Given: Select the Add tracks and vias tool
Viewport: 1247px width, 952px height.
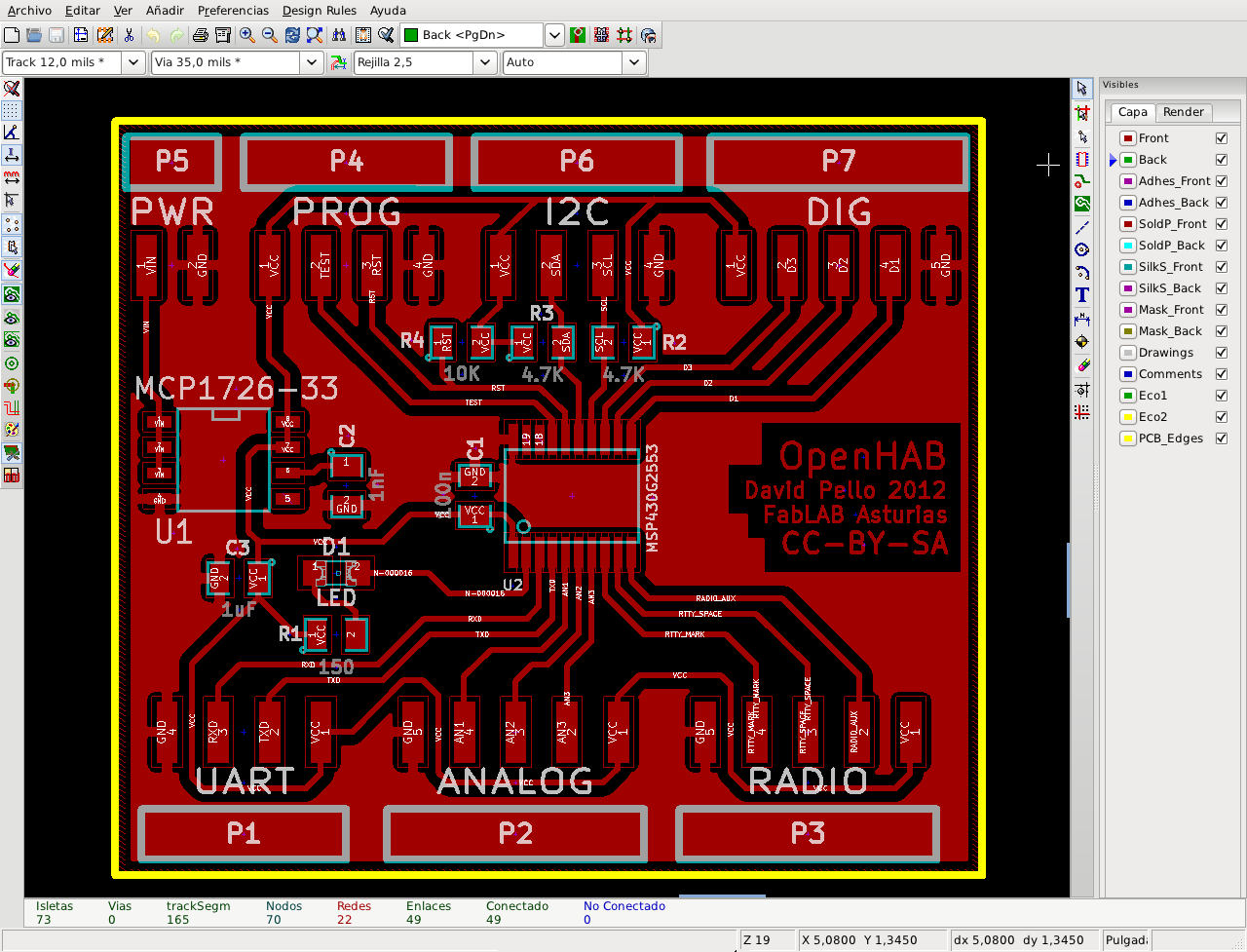Looking at the screenshot, I should tap(1082, 181).
